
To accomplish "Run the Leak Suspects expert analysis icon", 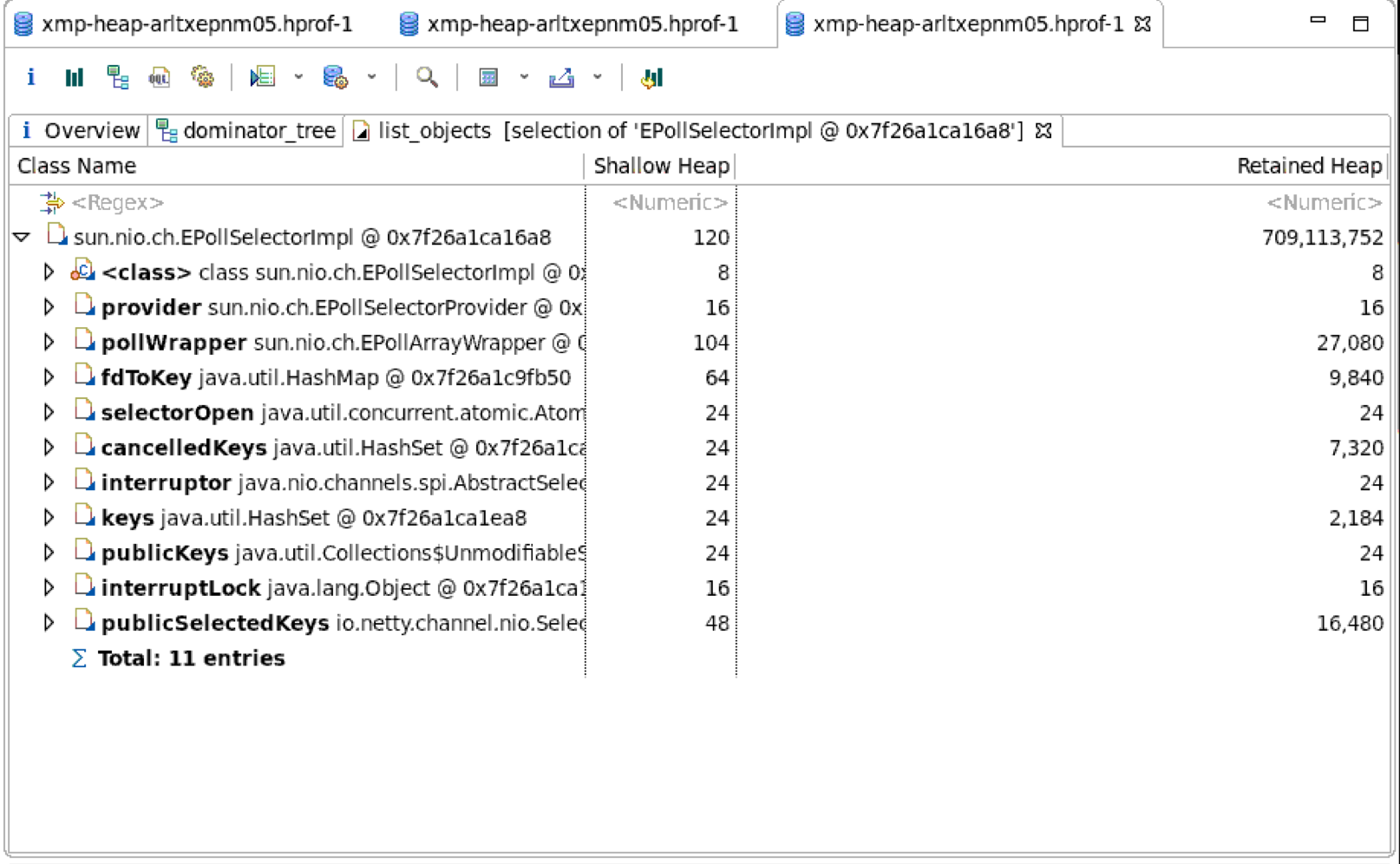I will [x=202, y=76].
